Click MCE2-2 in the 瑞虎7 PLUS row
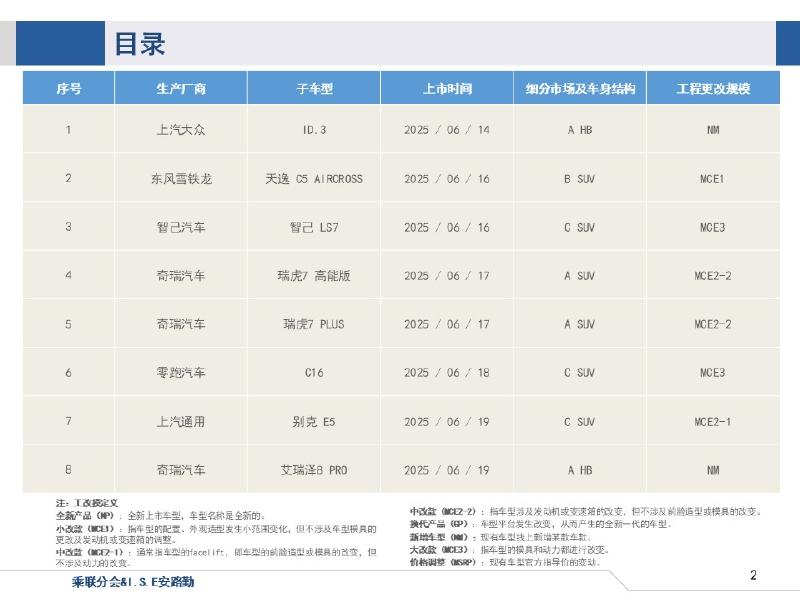 (713, 324)
